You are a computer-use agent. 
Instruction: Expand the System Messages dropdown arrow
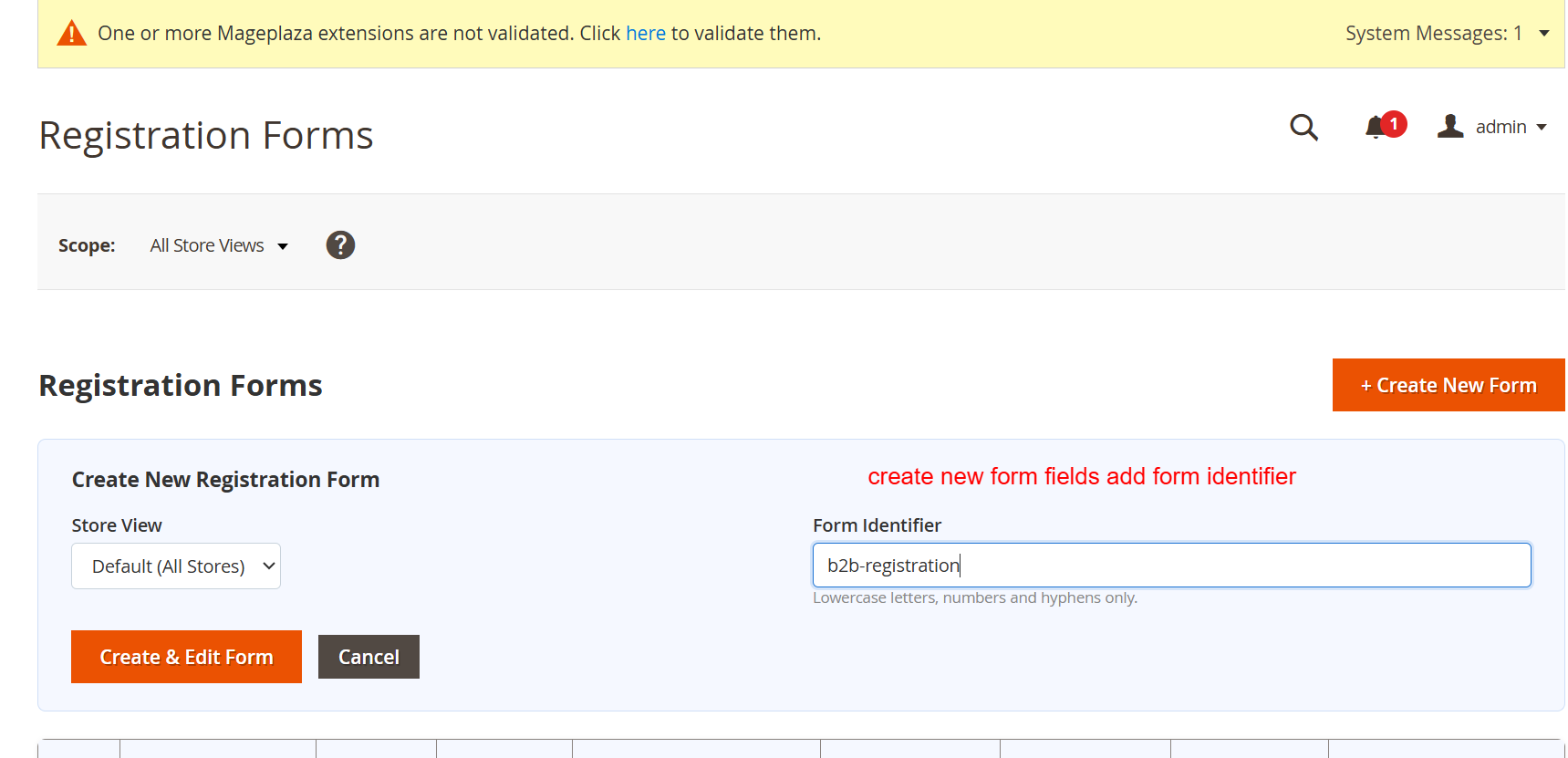[x=1544, y=34]
